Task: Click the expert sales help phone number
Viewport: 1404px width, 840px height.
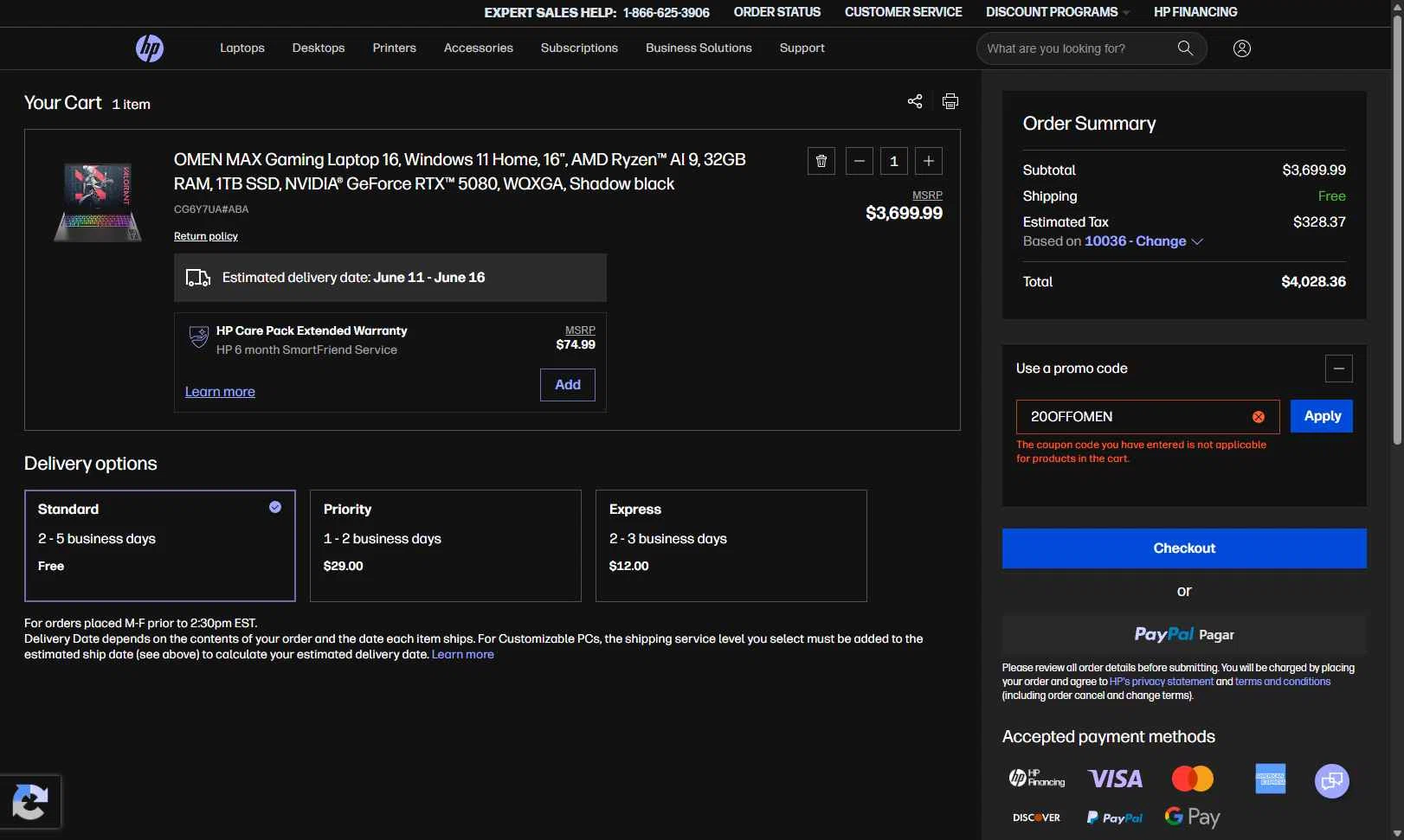Action: coord(667,12)
